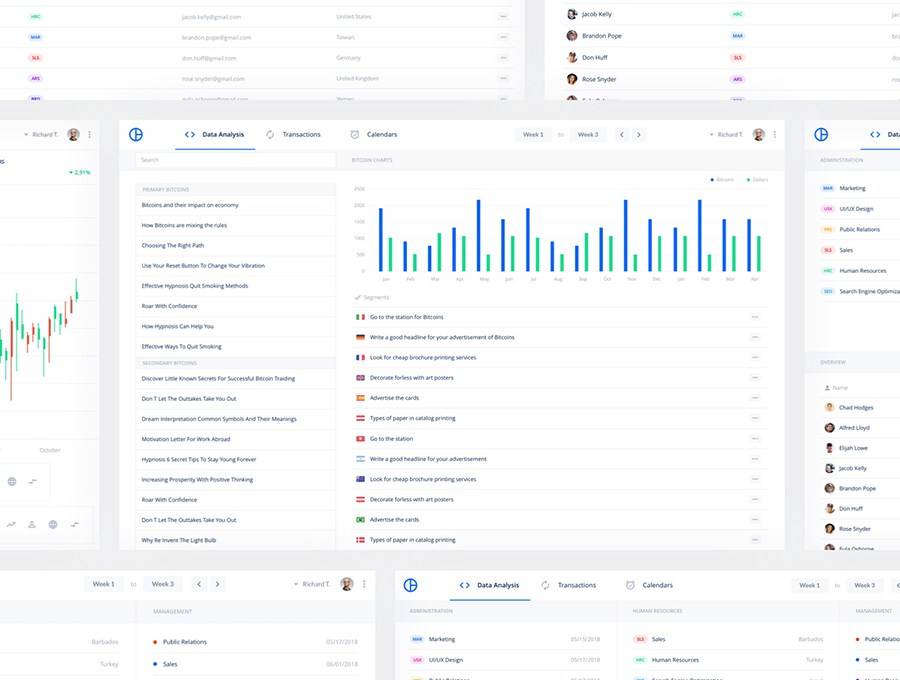The width and height of the screenshot is (900, 680).
Task: Open more options for Go to the station for Bitcoins
Action: (x=755, y=317)
